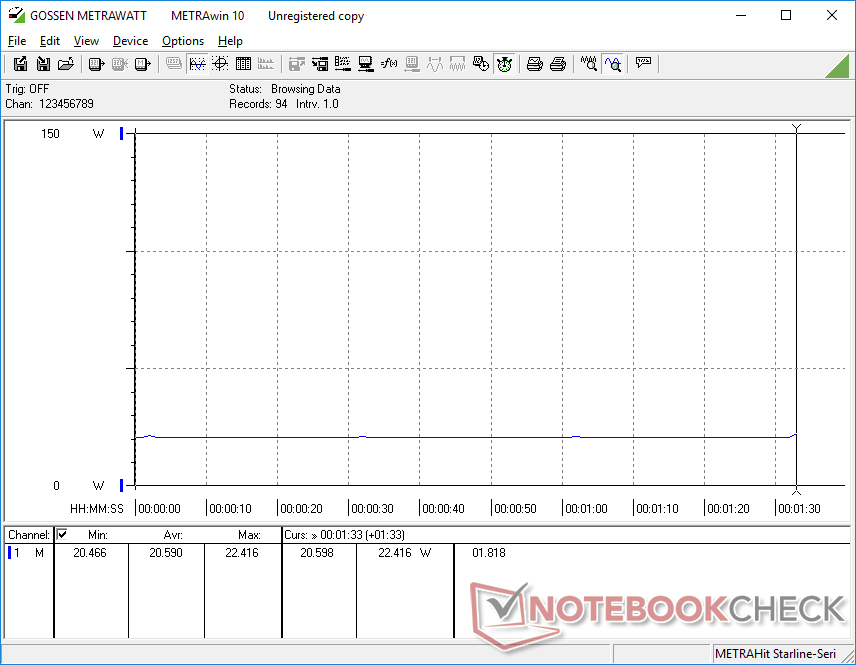
Task: Click the 00:01:00 time axis label
Action: [586, 509]
